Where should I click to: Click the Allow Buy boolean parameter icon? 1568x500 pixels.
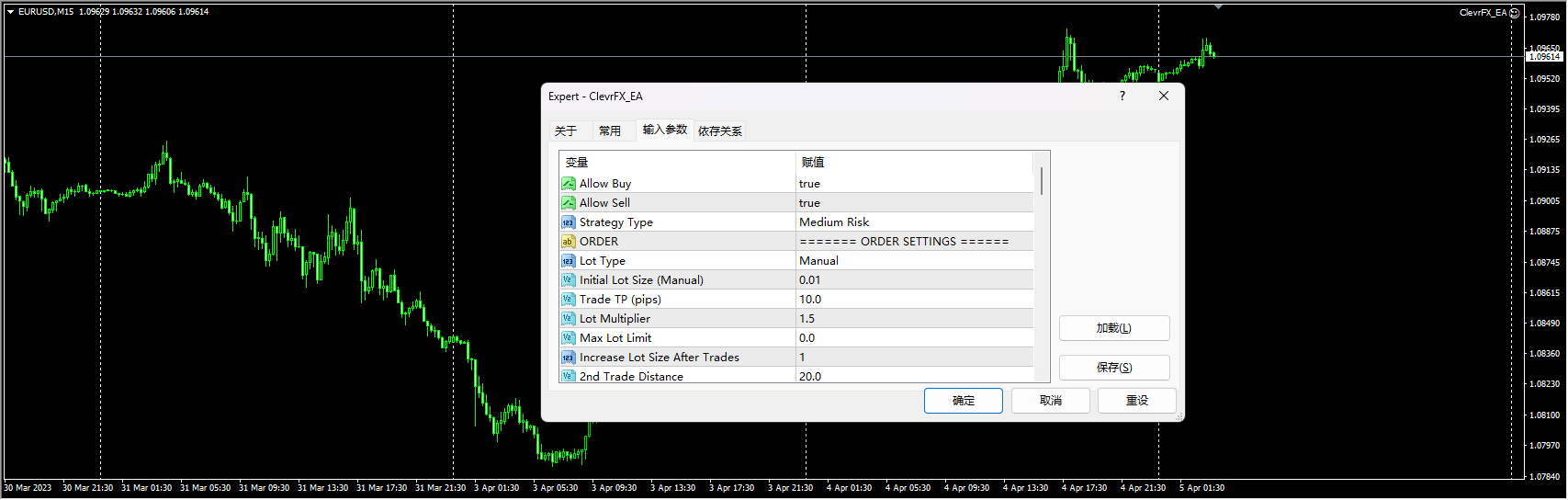[569, 184]
